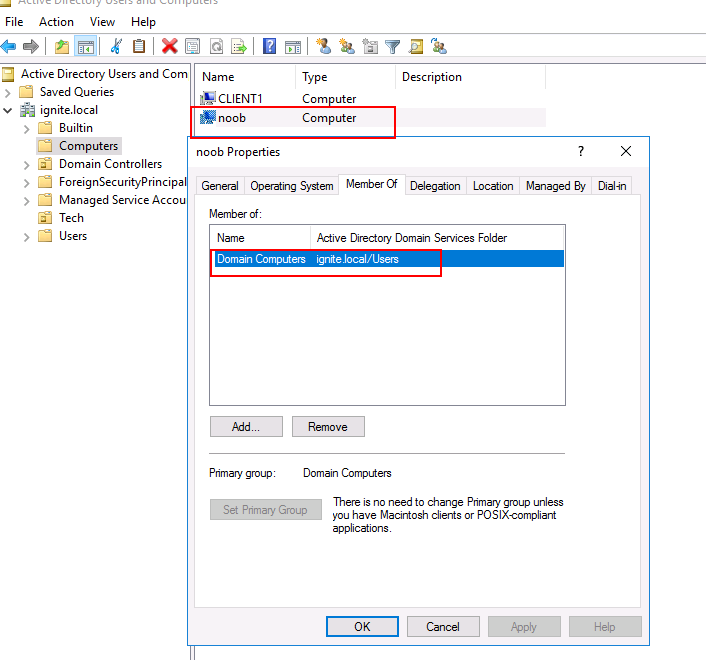706x660 pixels.
Task: Sort by the Description column header
Action: click(x=471, y=77)
